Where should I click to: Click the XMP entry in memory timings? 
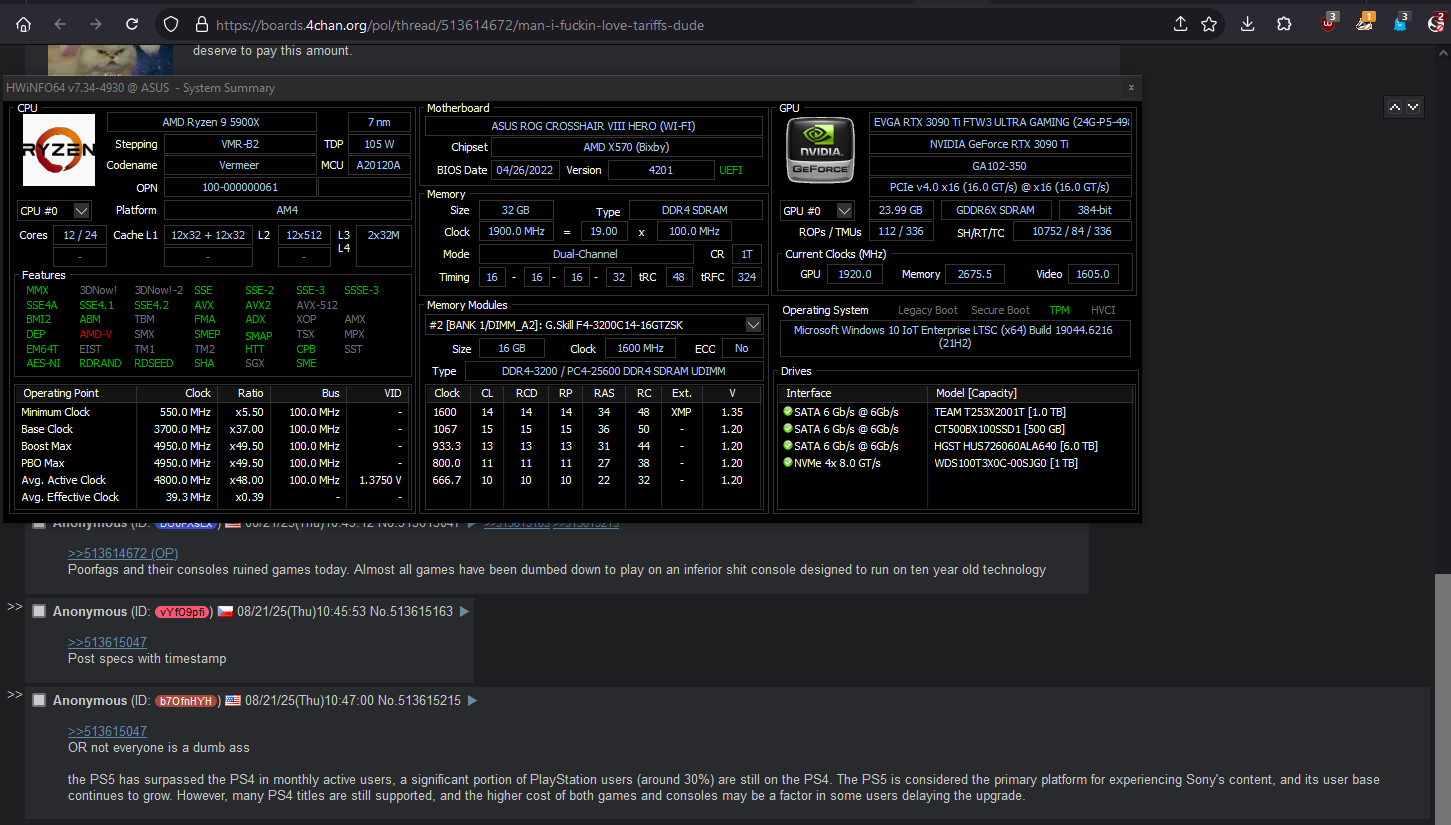click(681, 412)
